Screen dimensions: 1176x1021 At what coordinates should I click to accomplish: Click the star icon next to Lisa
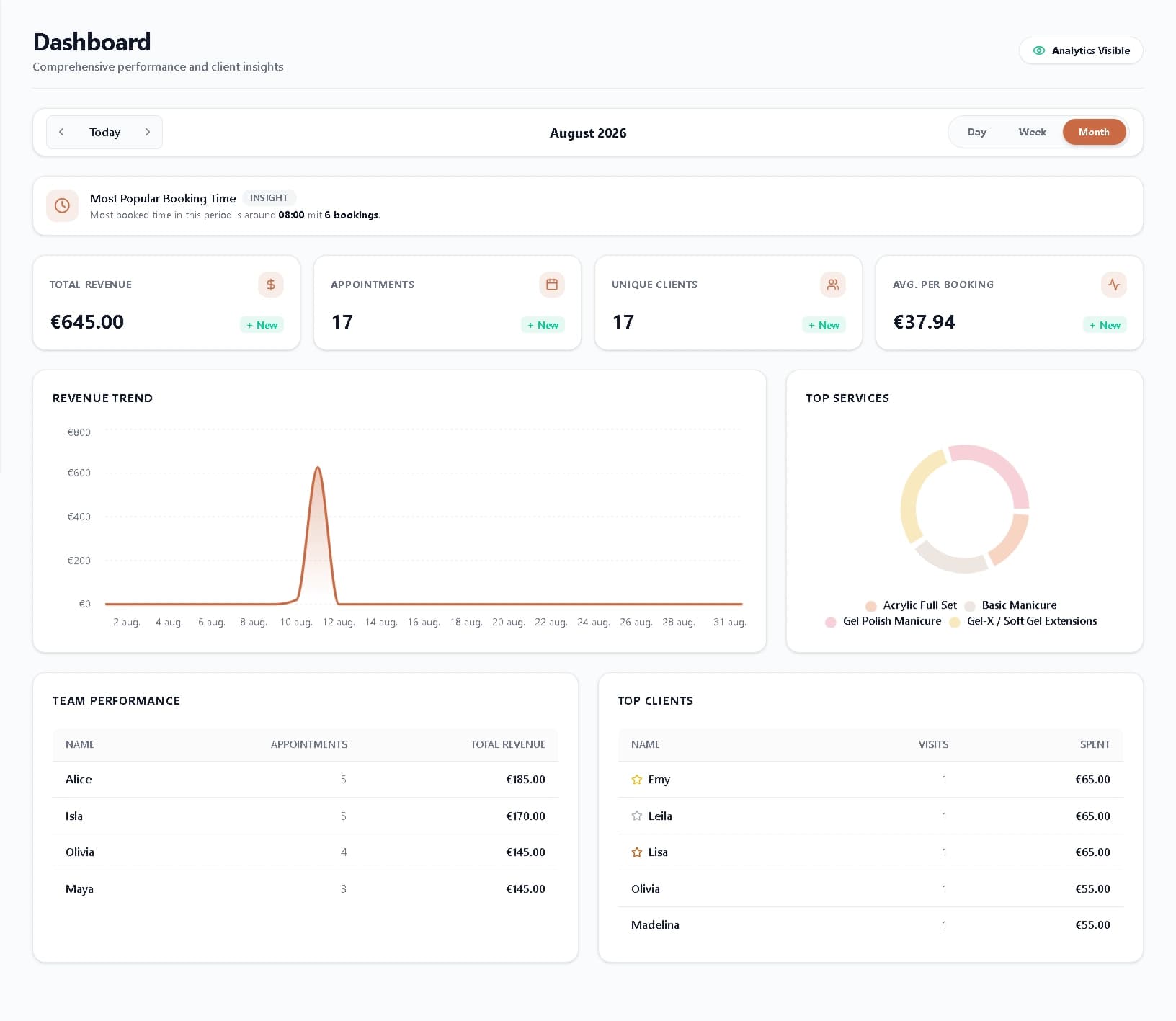pyautogui.click(x=637, y=852)
